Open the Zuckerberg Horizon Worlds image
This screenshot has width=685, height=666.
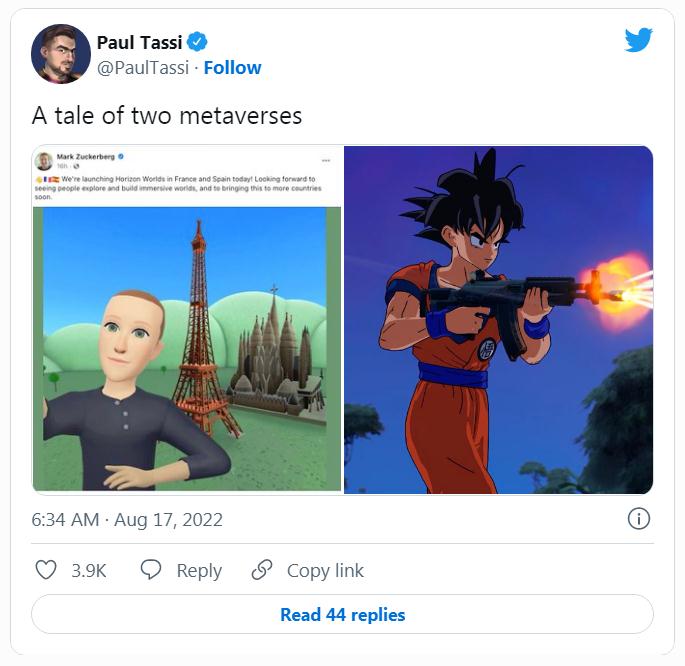point(187,320)
